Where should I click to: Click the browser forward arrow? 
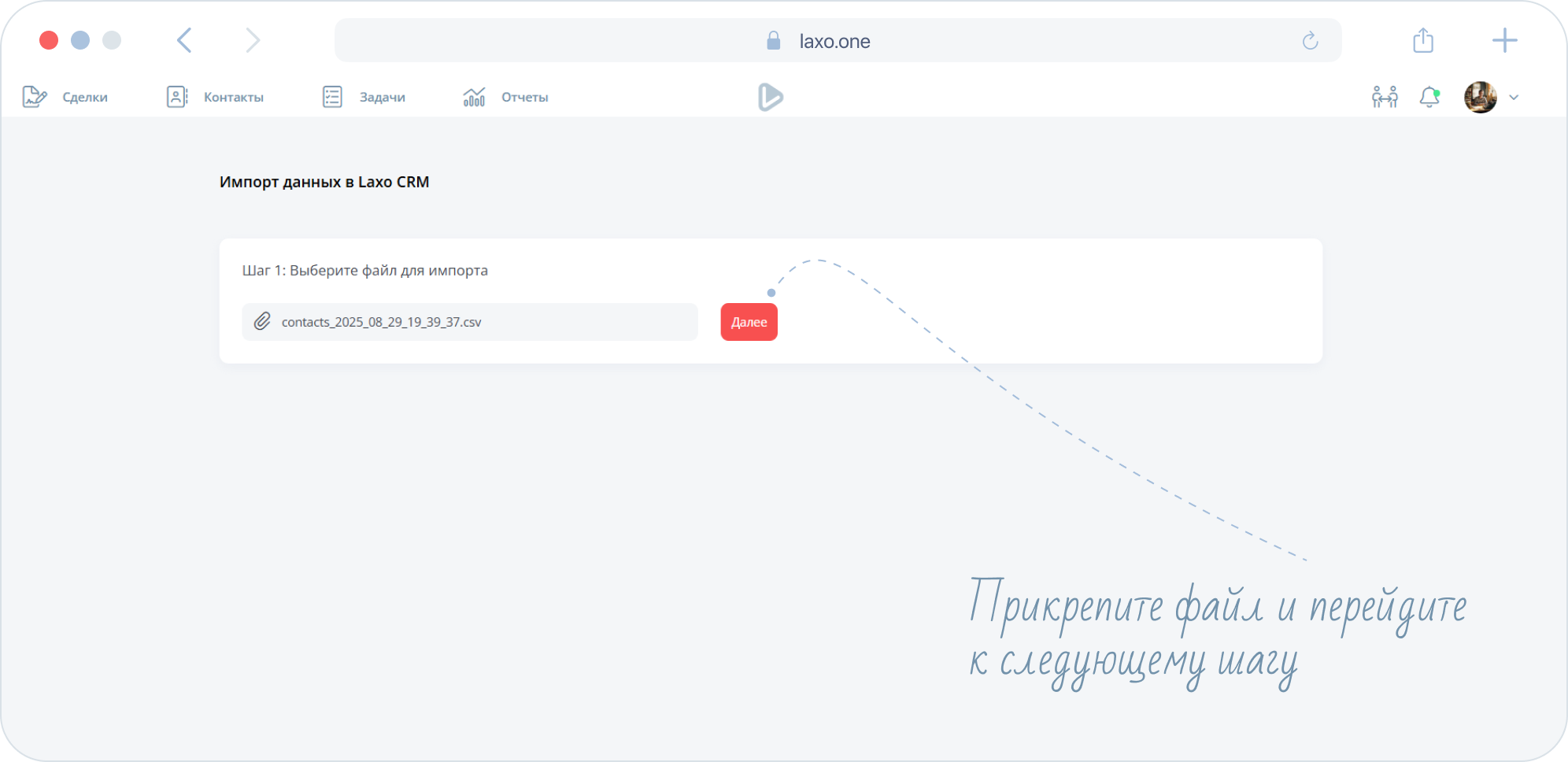[x=252, y=40]
